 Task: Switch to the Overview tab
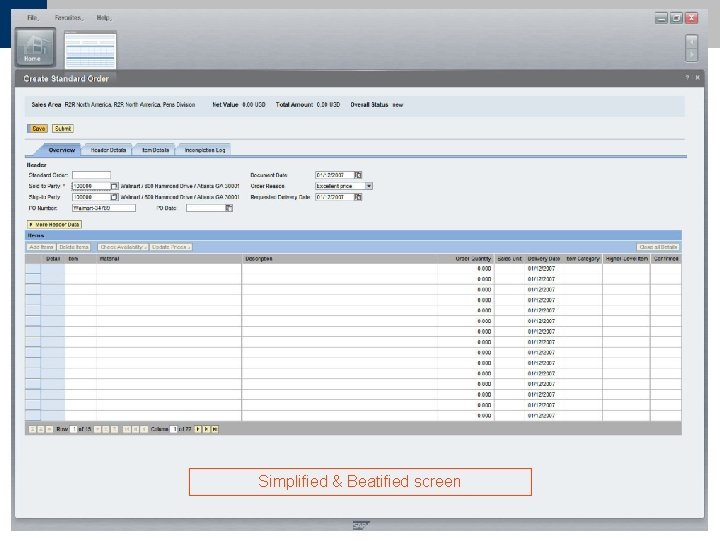coord(61,150)
